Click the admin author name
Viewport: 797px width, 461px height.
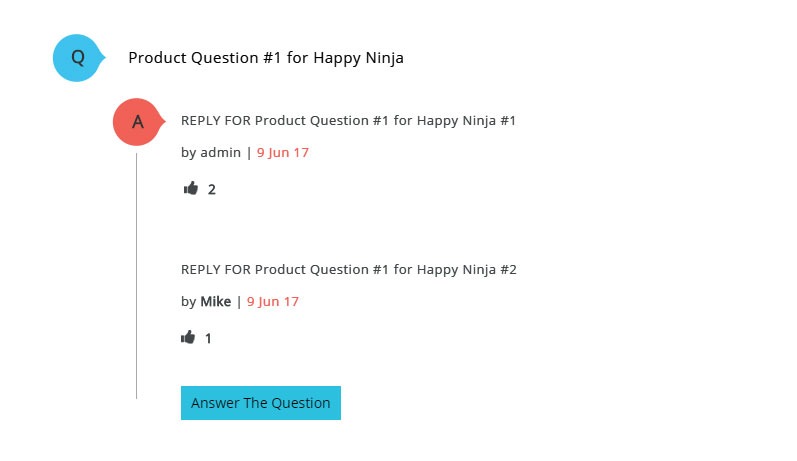(221, 152)
